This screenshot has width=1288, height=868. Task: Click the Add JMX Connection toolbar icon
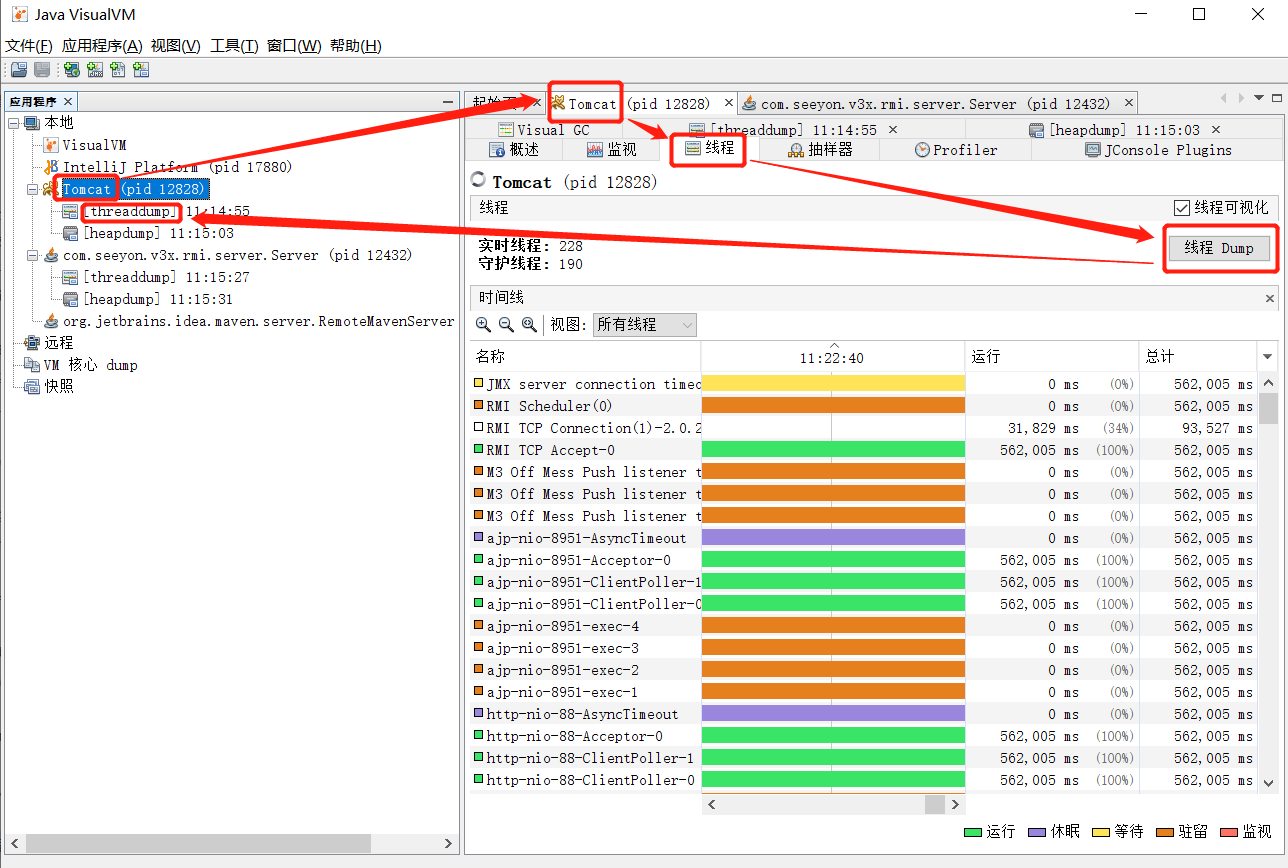[95, 70]
